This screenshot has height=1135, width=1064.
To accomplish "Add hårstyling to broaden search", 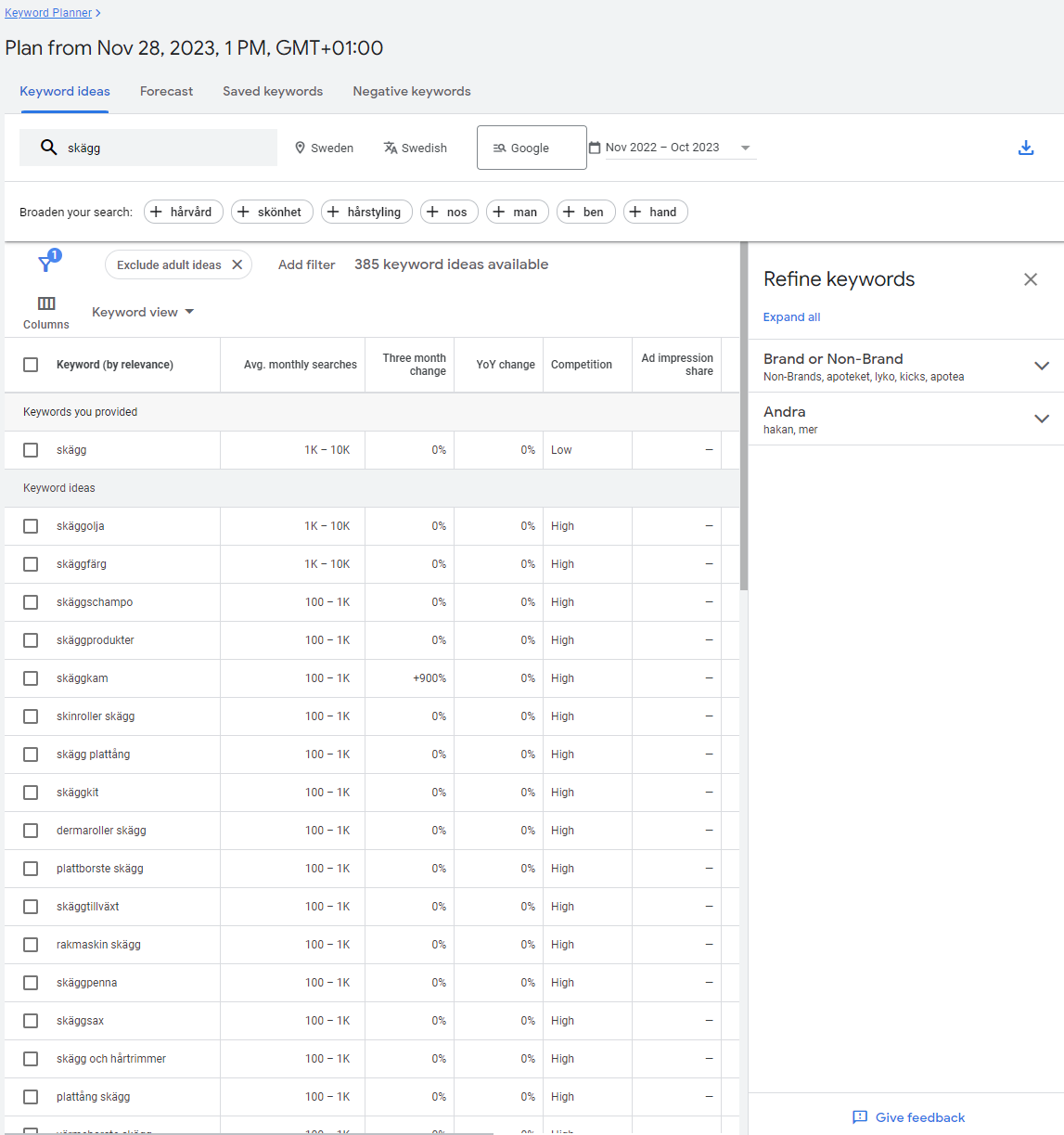I will [366, 212].
